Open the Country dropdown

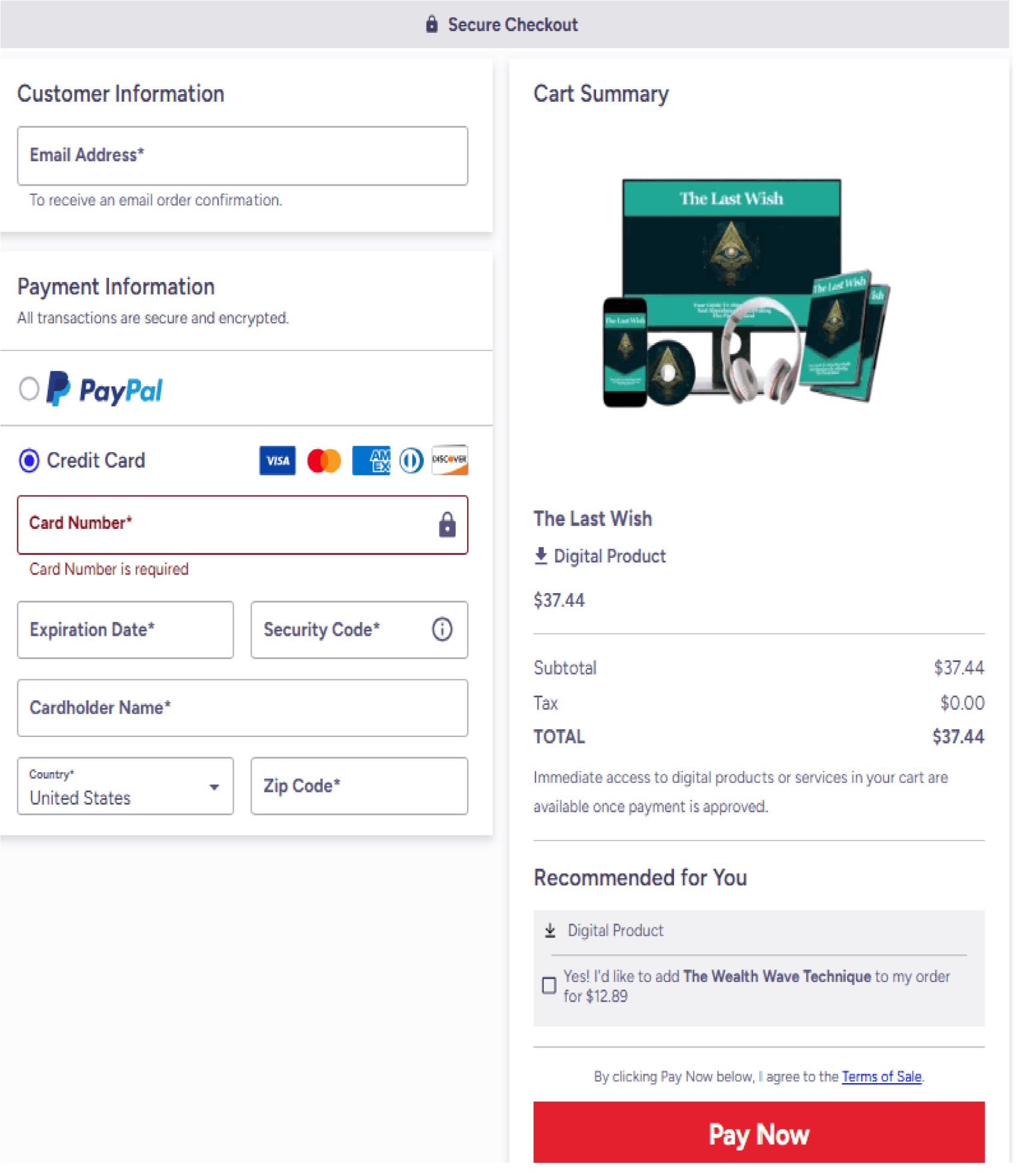click(x=214, y=787)
